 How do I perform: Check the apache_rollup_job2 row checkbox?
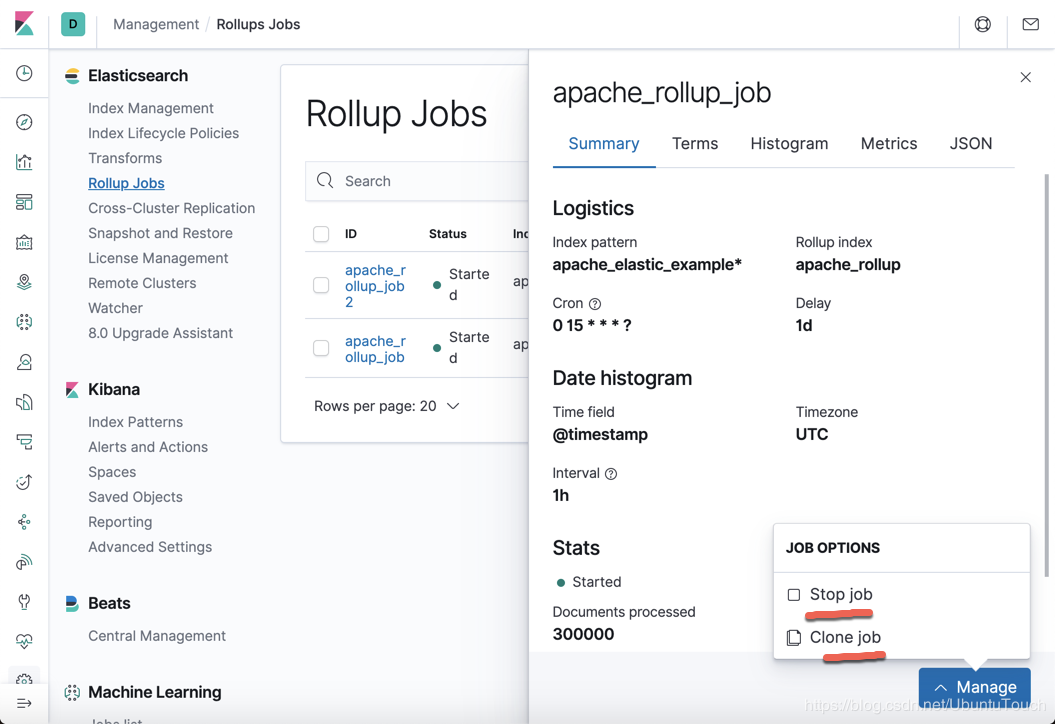[321, 285]
